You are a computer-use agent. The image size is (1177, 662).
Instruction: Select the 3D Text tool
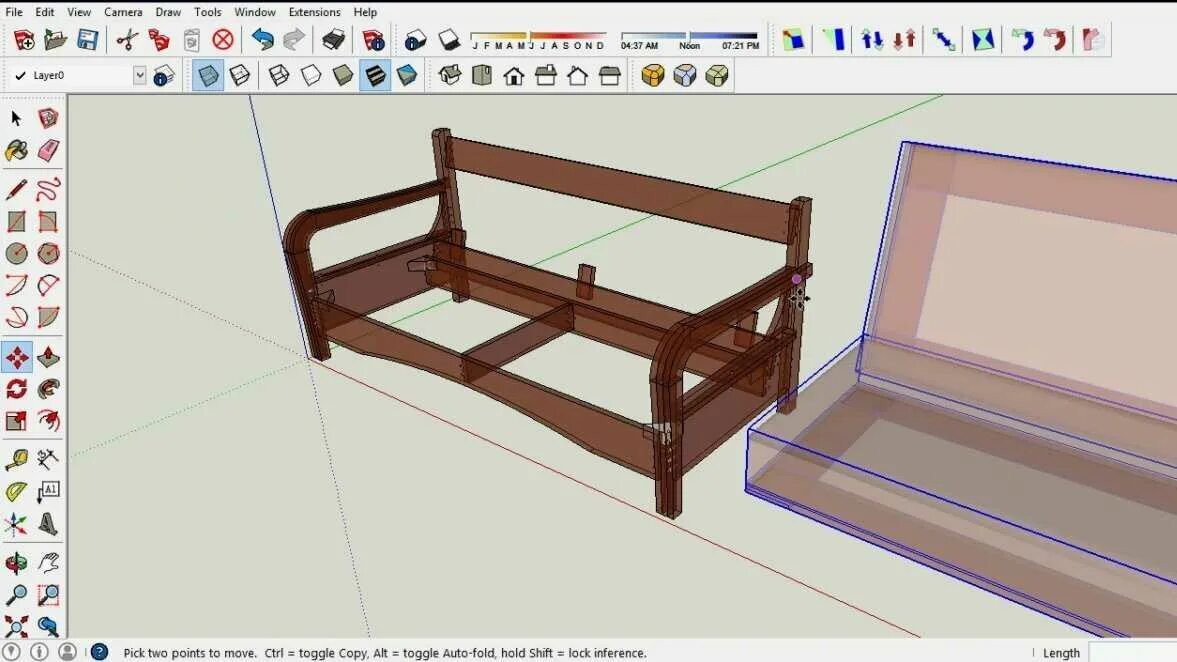48,524
